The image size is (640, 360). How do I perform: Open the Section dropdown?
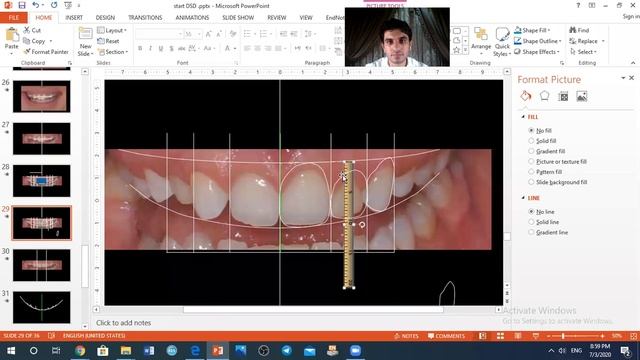[113, 52]
